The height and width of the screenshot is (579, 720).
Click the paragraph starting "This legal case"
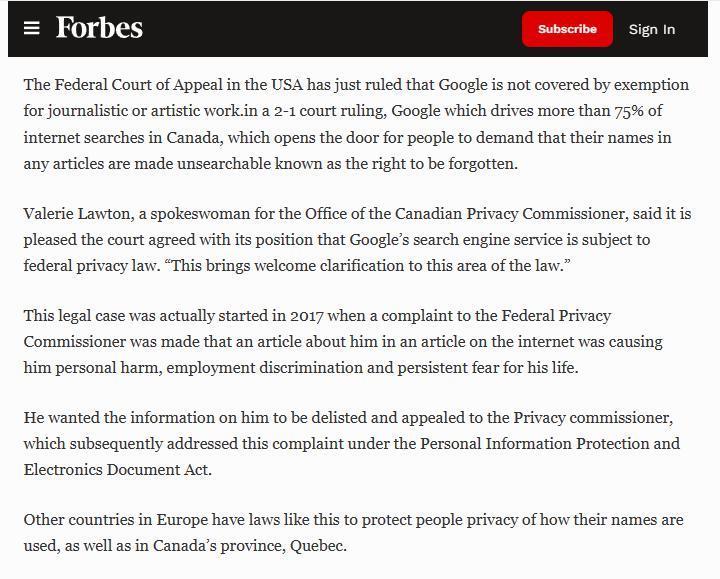click(343, 342)
